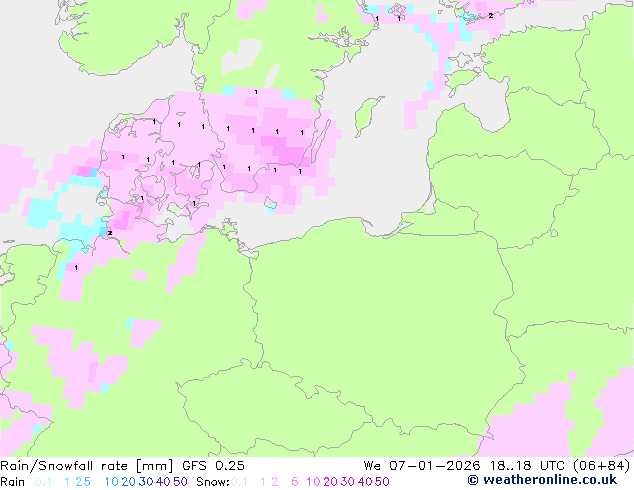634x490 pixels.
Task: Select the Rain legend value 1
Action: pos(67,482)
